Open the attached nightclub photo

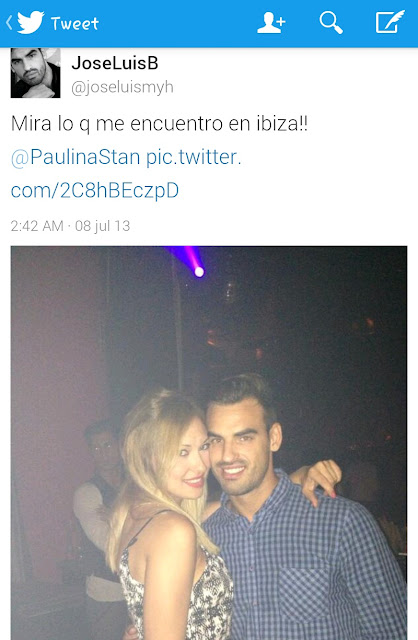209,443
